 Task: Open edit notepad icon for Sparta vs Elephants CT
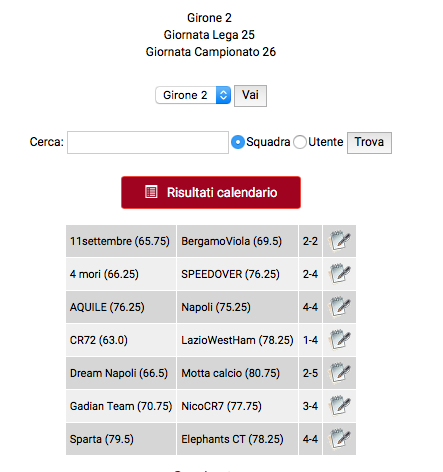point(339,438)
